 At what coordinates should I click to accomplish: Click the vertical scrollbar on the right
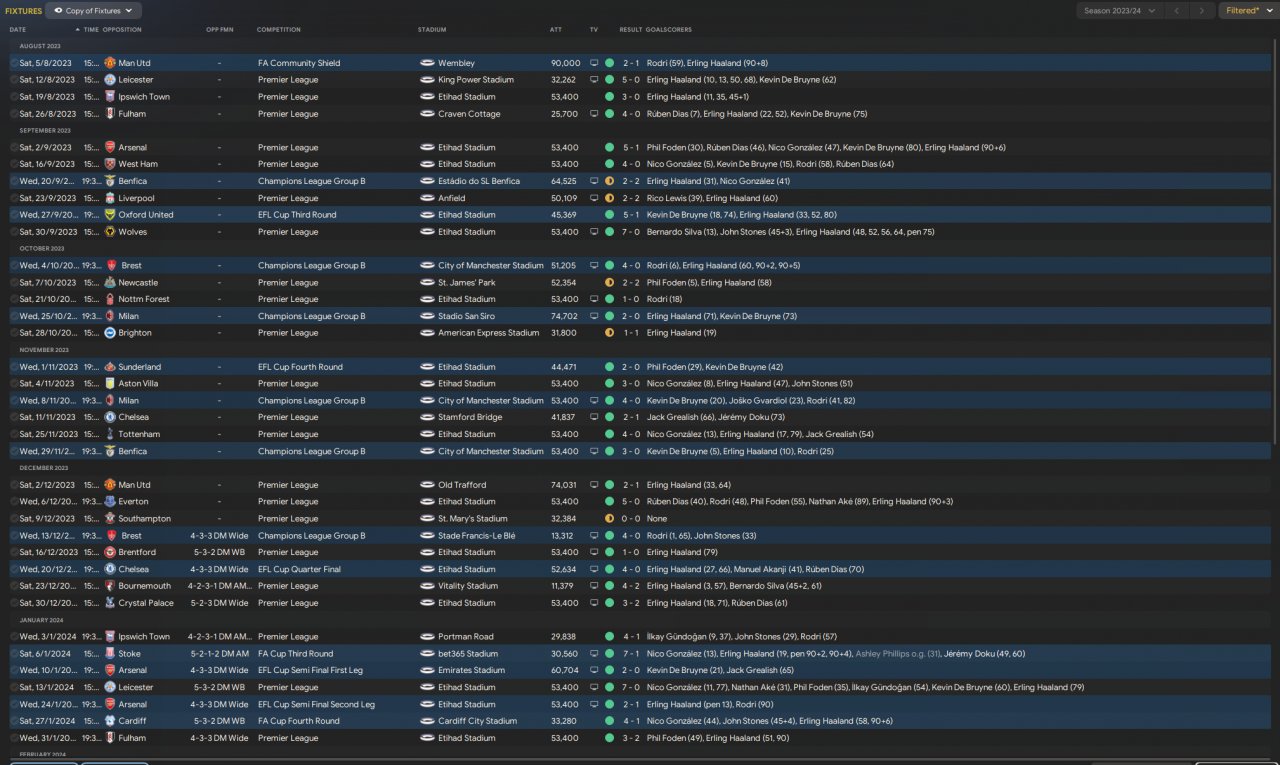click(x=1274, y=240)
